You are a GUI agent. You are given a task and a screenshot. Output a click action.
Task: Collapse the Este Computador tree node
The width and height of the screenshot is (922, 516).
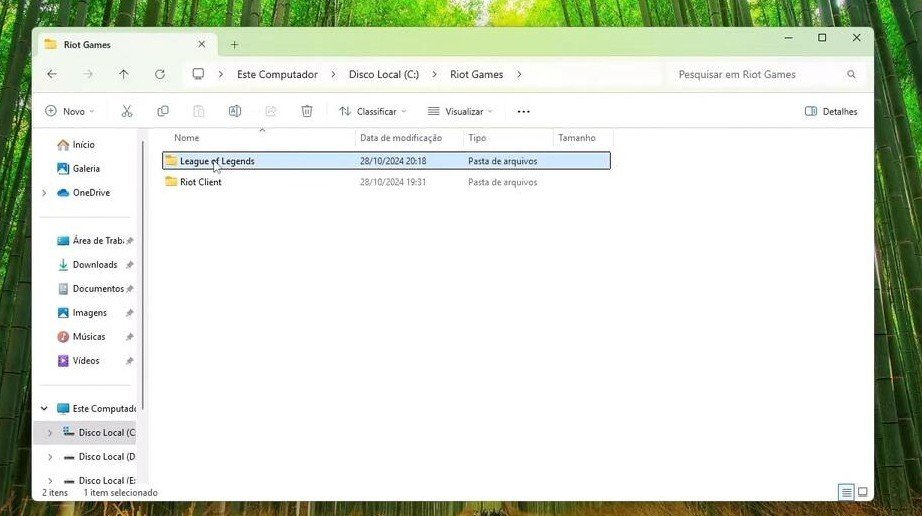[x=44, y=408]
